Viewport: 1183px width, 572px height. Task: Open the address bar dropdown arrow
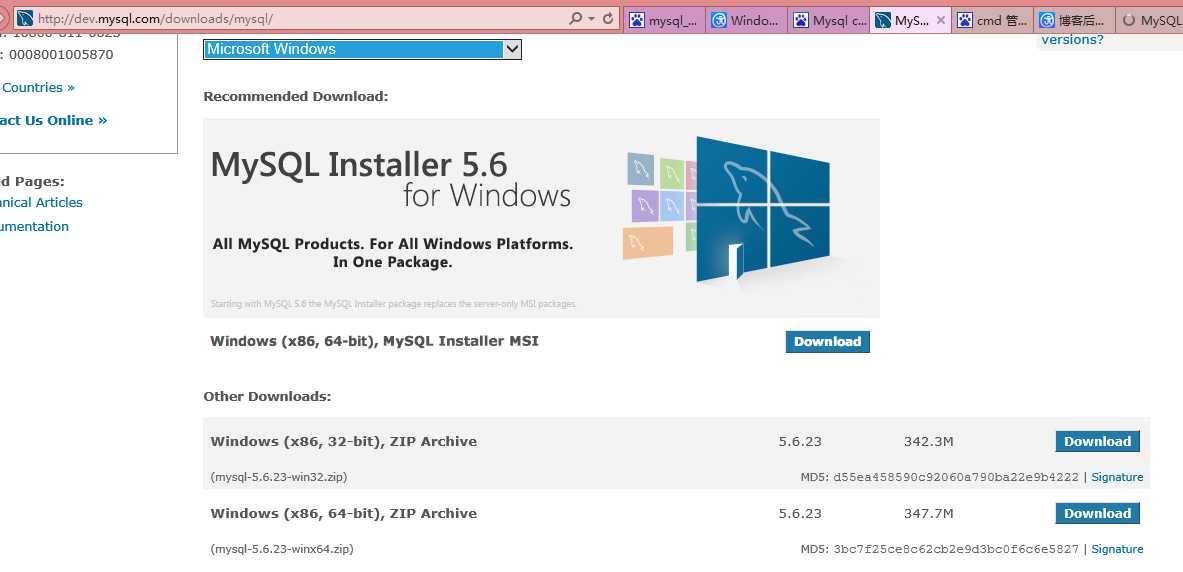click(x=591, y=19)
